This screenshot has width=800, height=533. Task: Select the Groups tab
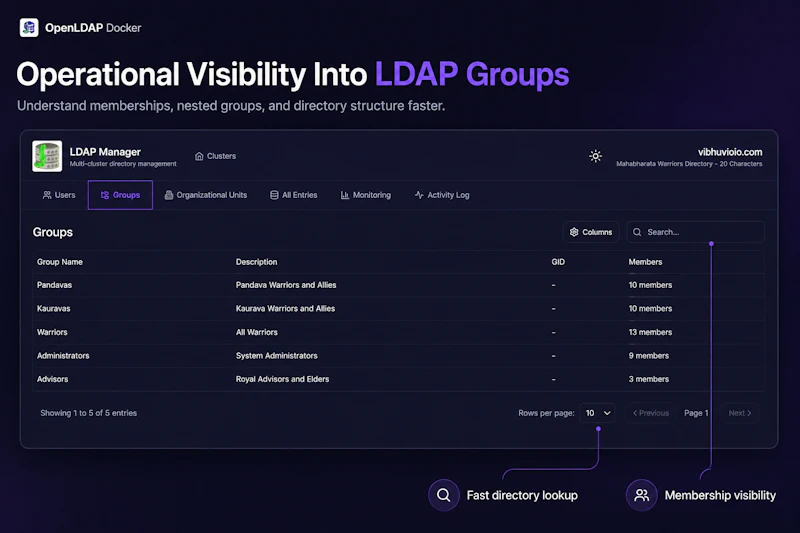tap(120, 195)
